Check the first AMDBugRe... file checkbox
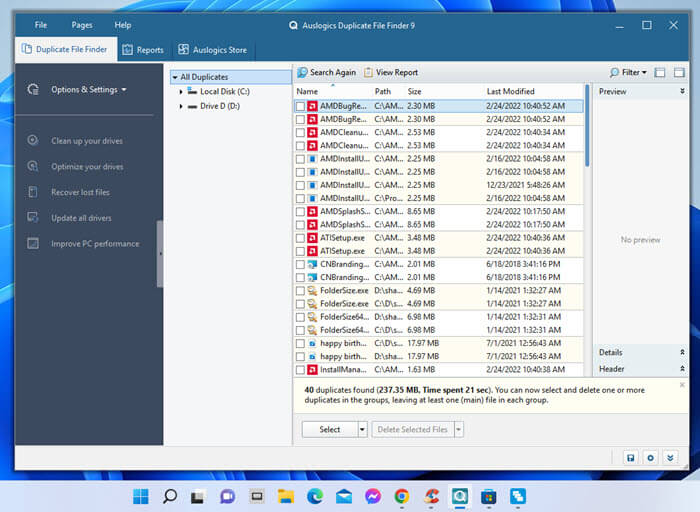 coord(300,106)
